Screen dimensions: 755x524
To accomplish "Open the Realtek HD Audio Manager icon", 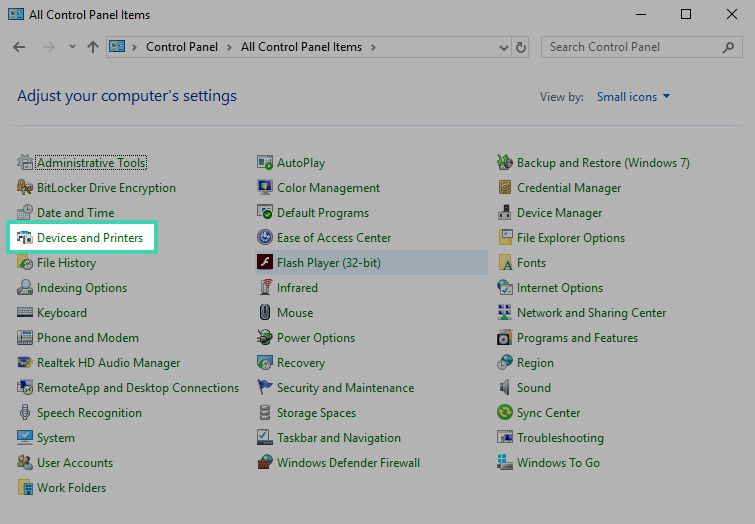I will click(x=25, y=363).
